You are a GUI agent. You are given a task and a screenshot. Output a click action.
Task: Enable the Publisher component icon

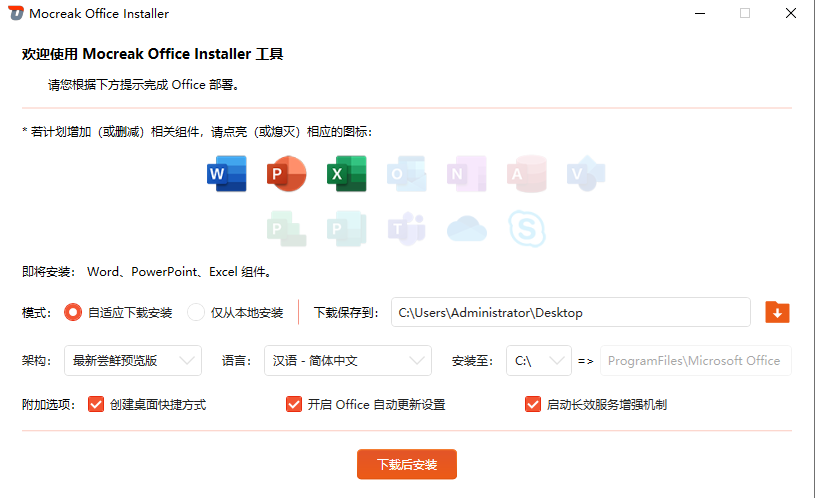click(x=347, y=229)
